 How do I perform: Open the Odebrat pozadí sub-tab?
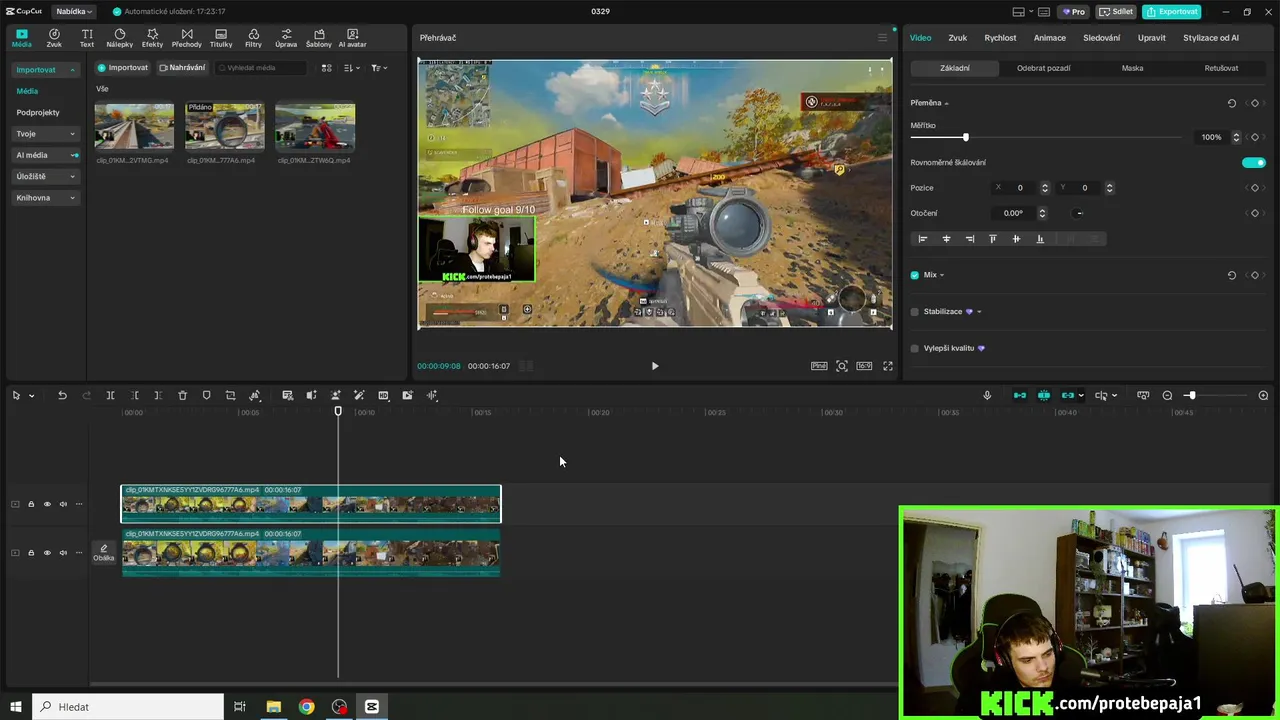click(x=1043, y=68)
